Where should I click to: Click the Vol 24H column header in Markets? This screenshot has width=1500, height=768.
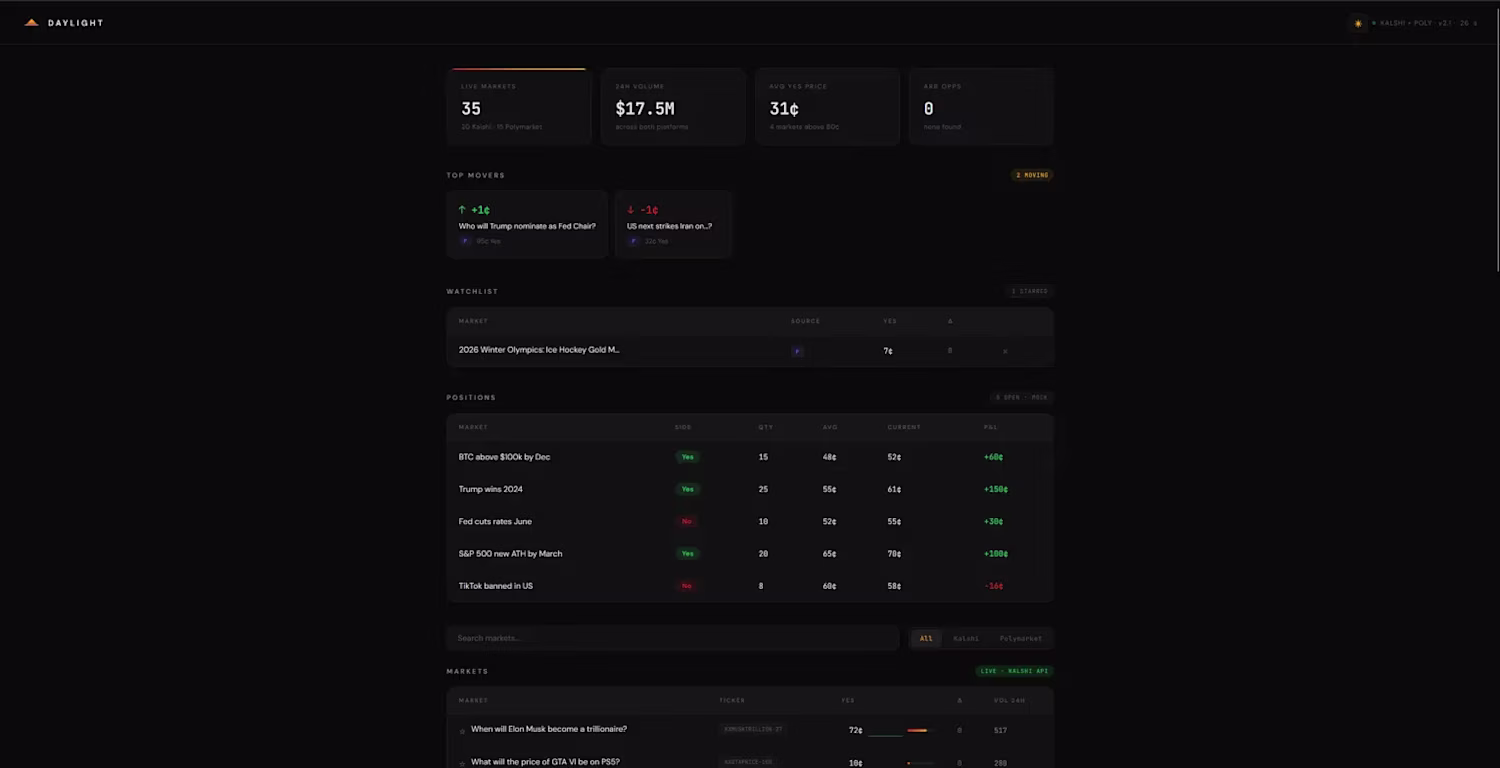coord(1008,700)
